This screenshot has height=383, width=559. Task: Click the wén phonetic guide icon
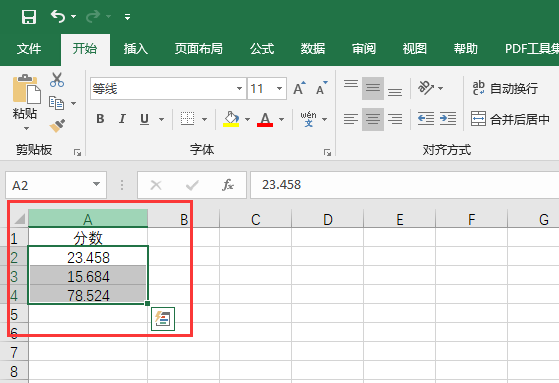[x=308, y=119]
